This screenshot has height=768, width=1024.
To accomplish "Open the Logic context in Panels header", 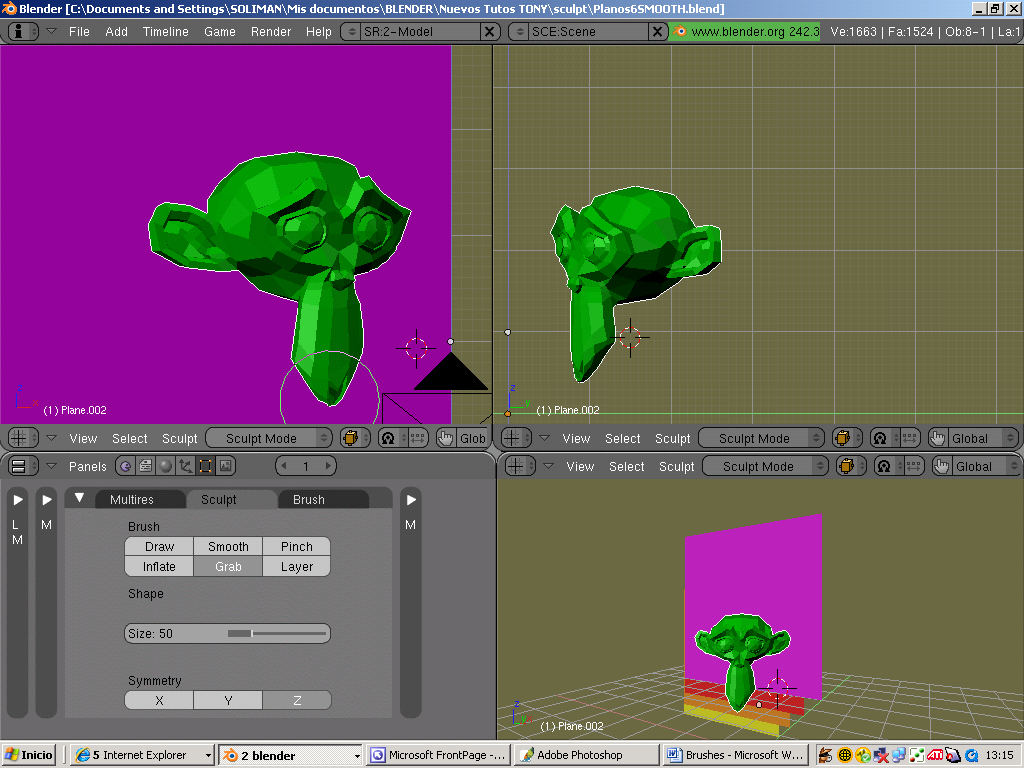I will [x=125, y=466].
